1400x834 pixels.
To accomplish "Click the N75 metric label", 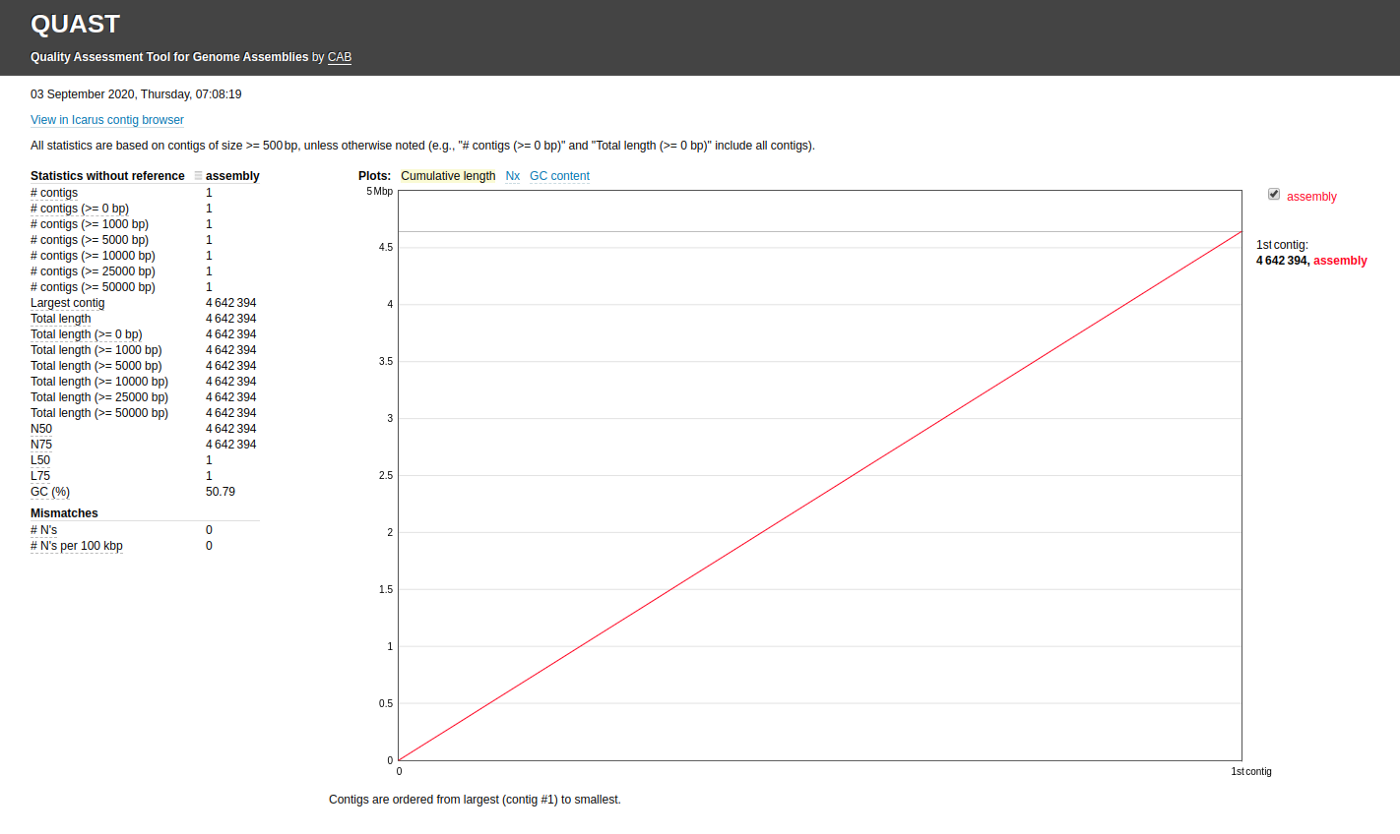I will [41, 445].
